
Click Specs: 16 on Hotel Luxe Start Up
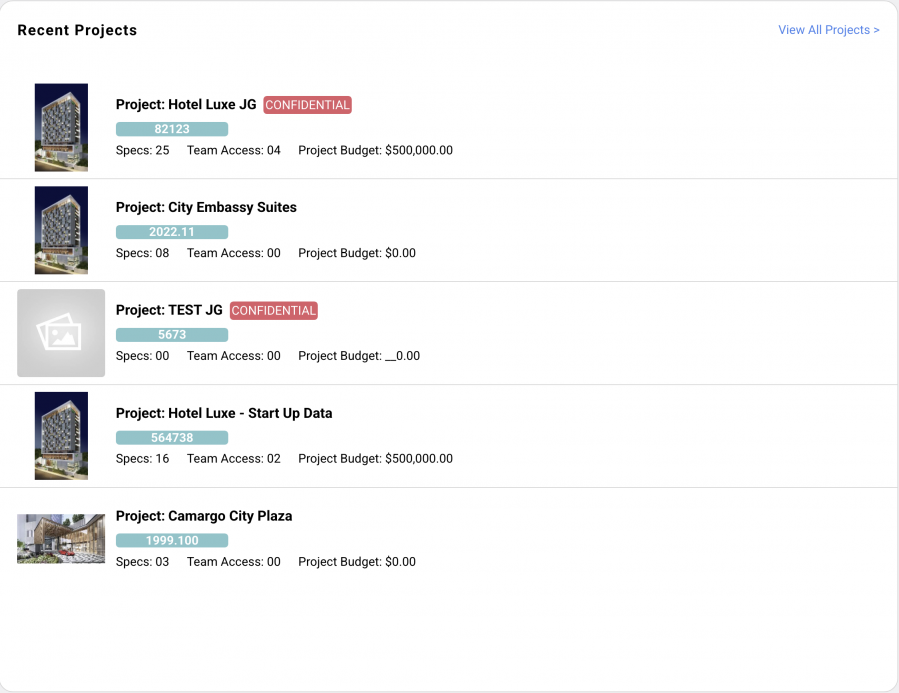click(142, 459)
